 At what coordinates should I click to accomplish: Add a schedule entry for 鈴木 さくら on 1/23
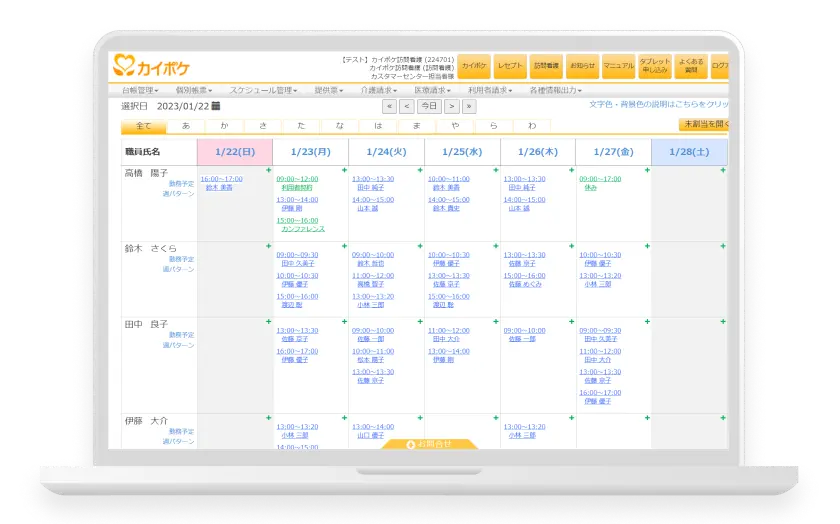coord(344,246)
